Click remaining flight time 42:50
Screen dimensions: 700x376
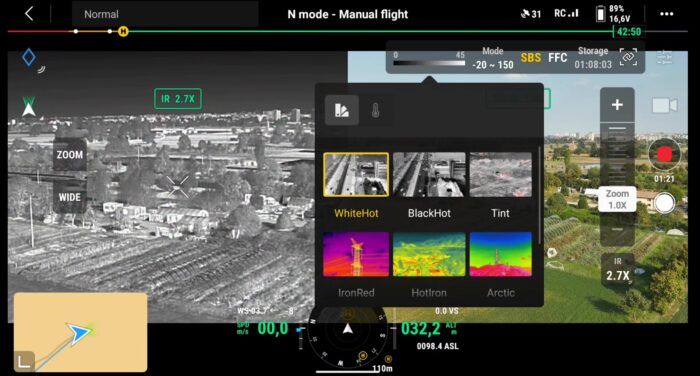[x=629, y=32]
